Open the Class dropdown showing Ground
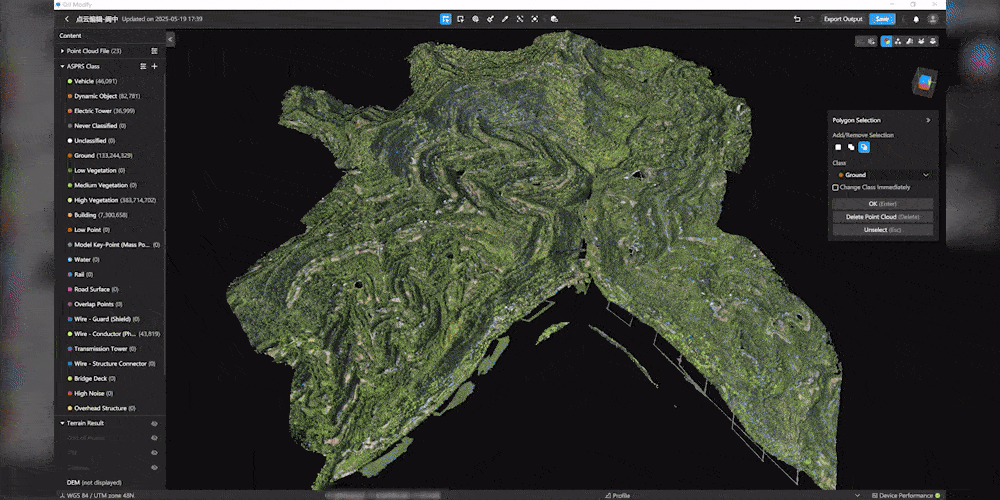Viewport: 1000px width, 500px height. click(883, 175)
